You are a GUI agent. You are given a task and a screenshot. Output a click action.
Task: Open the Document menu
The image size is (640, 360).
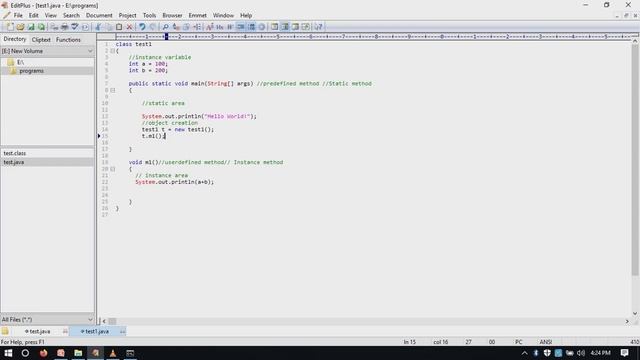pyautogui.click(x=99, y=16)
